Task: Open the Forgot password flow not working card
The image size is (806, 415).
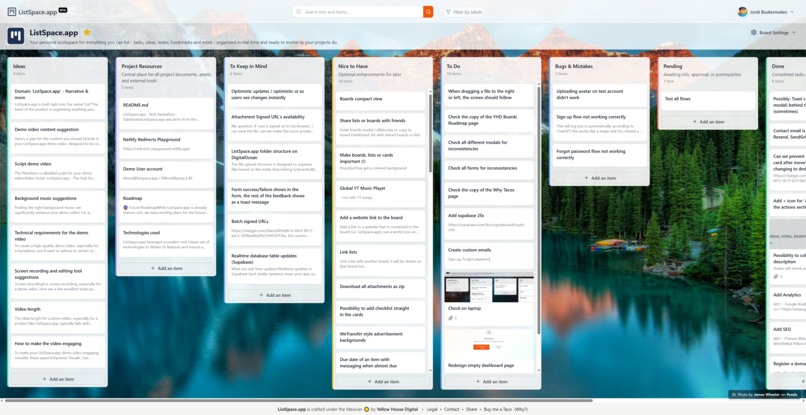Action: click(599, 155)
